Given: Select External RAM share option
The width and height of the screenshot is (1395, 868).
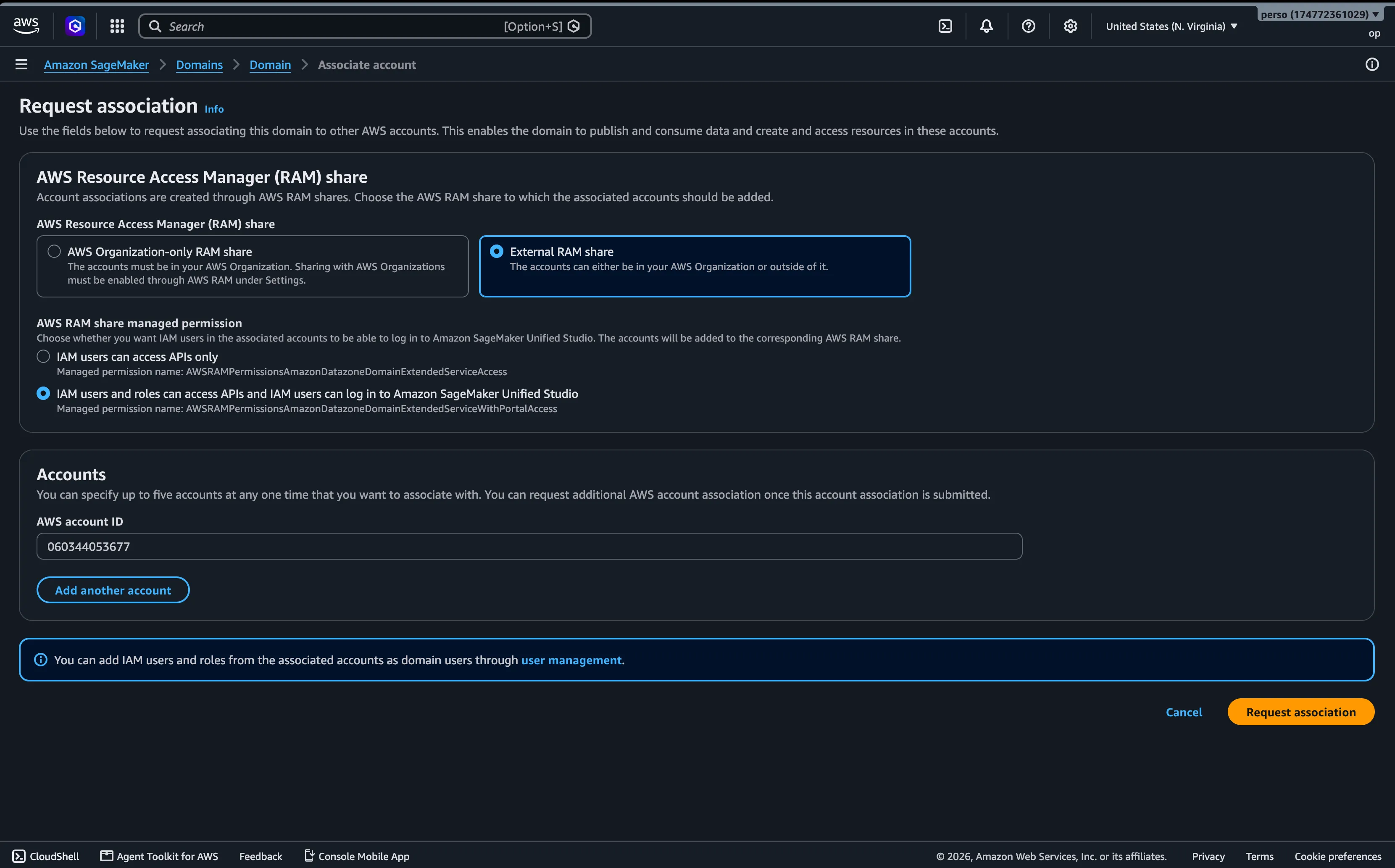Looking at the screenshot, I should coord(695,266).
